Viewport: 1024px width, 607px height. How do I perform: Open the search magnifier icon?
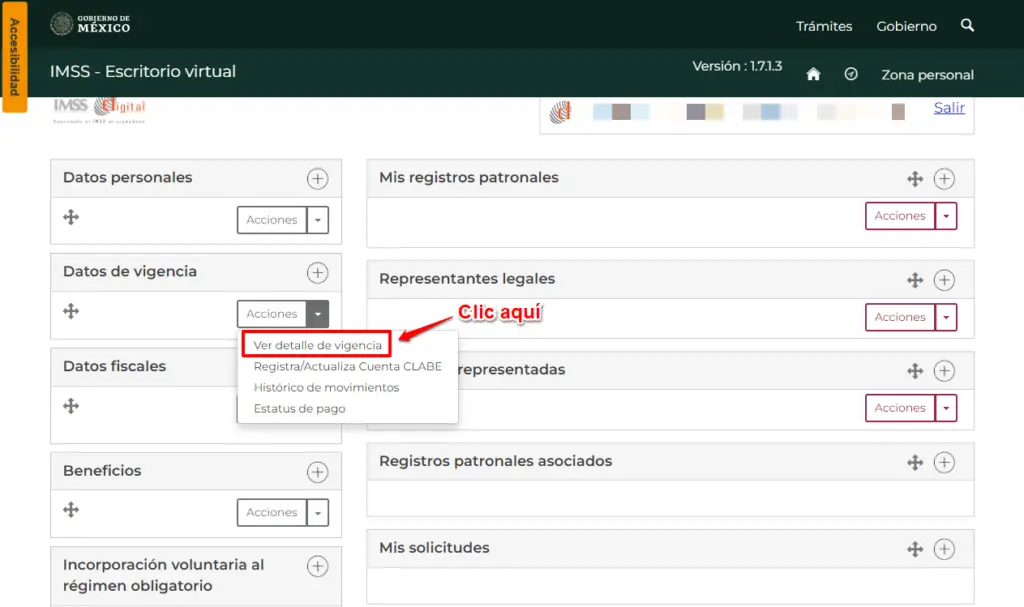click(967, 25)
